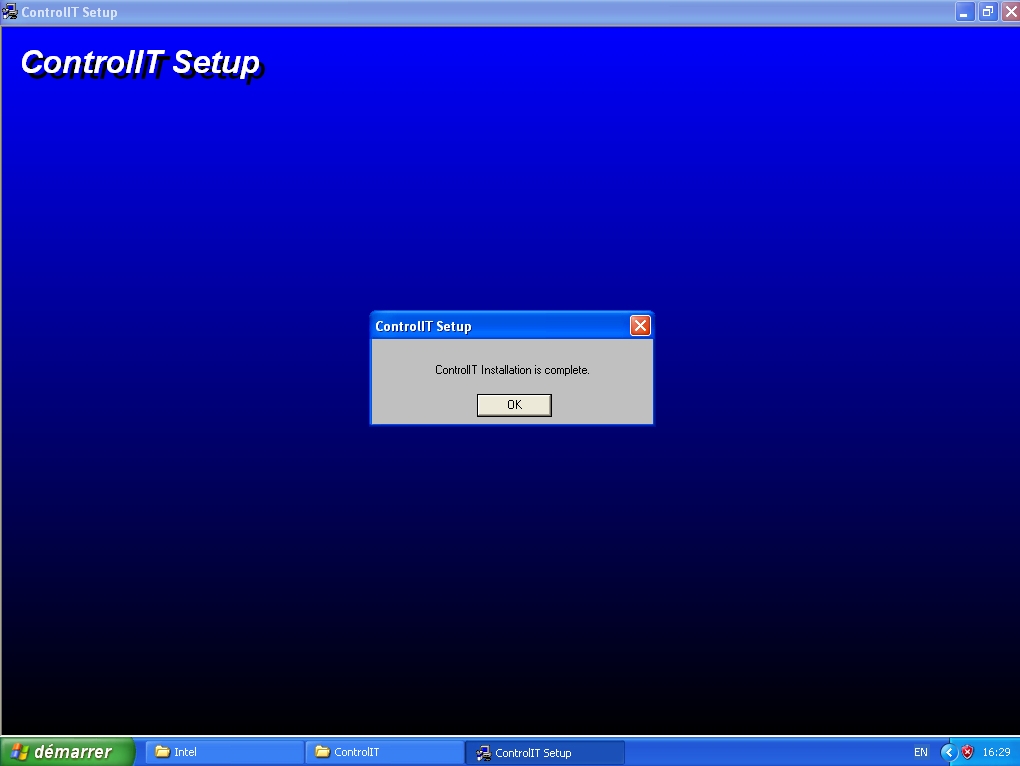Screen dimensions: 1020x766
Task: Click the 16:29 system clock
Action: pos(996,752)
